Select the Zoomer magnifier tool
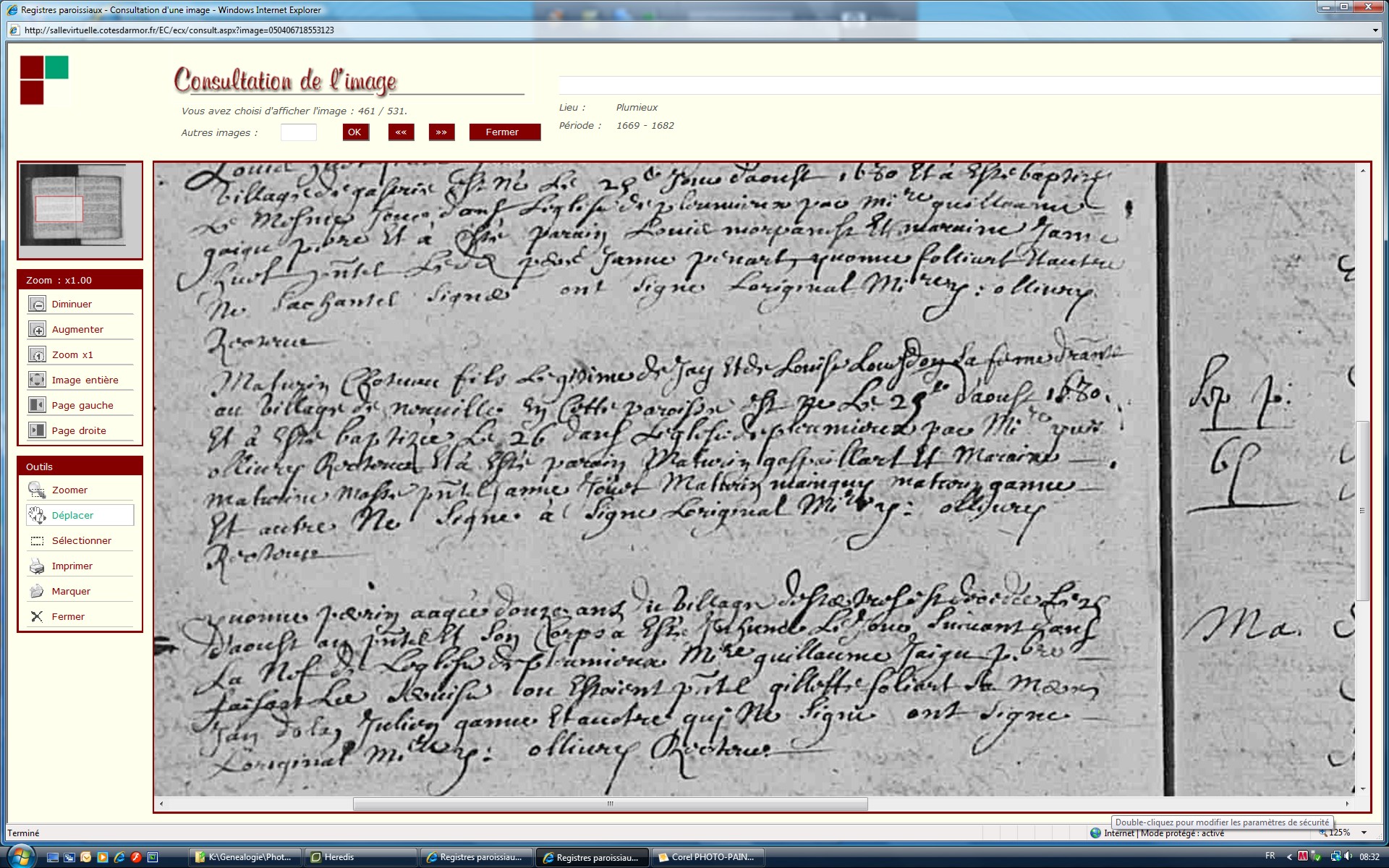This screenshot has height=868, width=1389. 37,490
